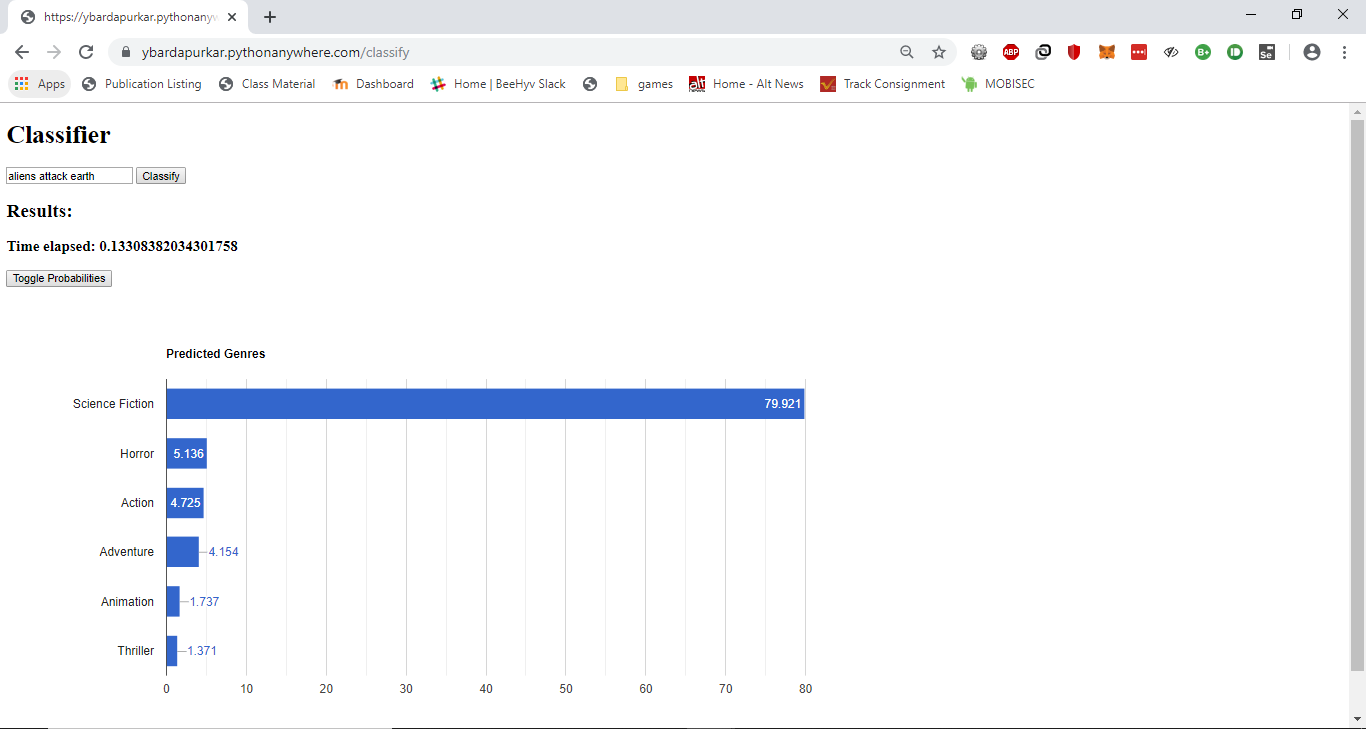
Task: Click the text input containing 'aliens attack earth'
Action: (x=69, y=176)
